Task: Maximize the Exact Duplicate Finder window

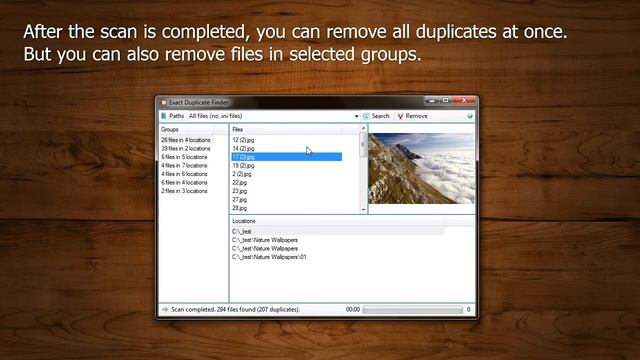Action: pos(446,100)
